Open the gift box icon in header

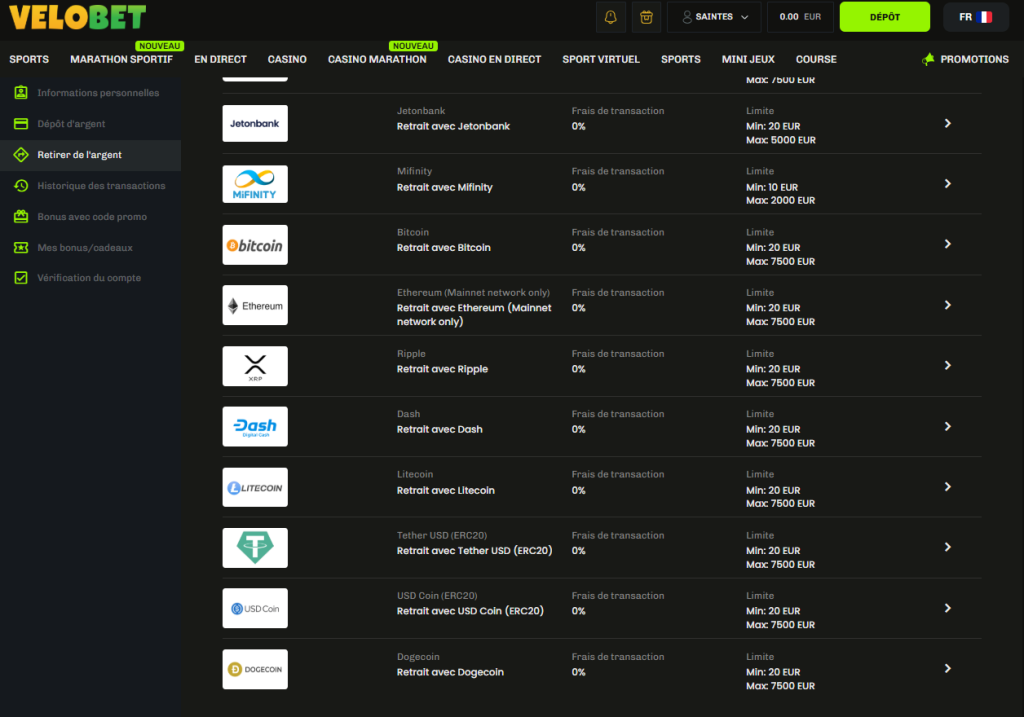[646, 17]
